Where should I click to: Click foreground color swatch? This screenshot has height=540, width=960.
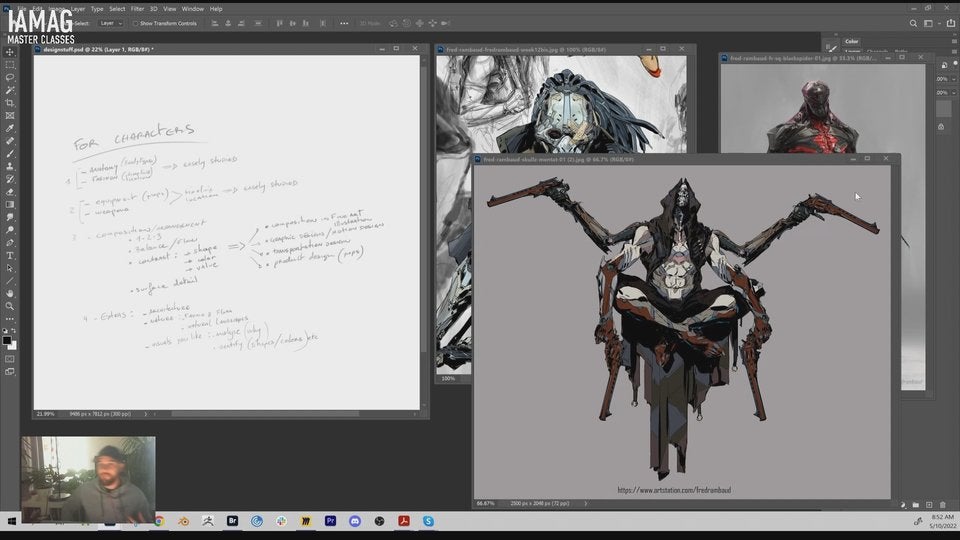point(7,340)
